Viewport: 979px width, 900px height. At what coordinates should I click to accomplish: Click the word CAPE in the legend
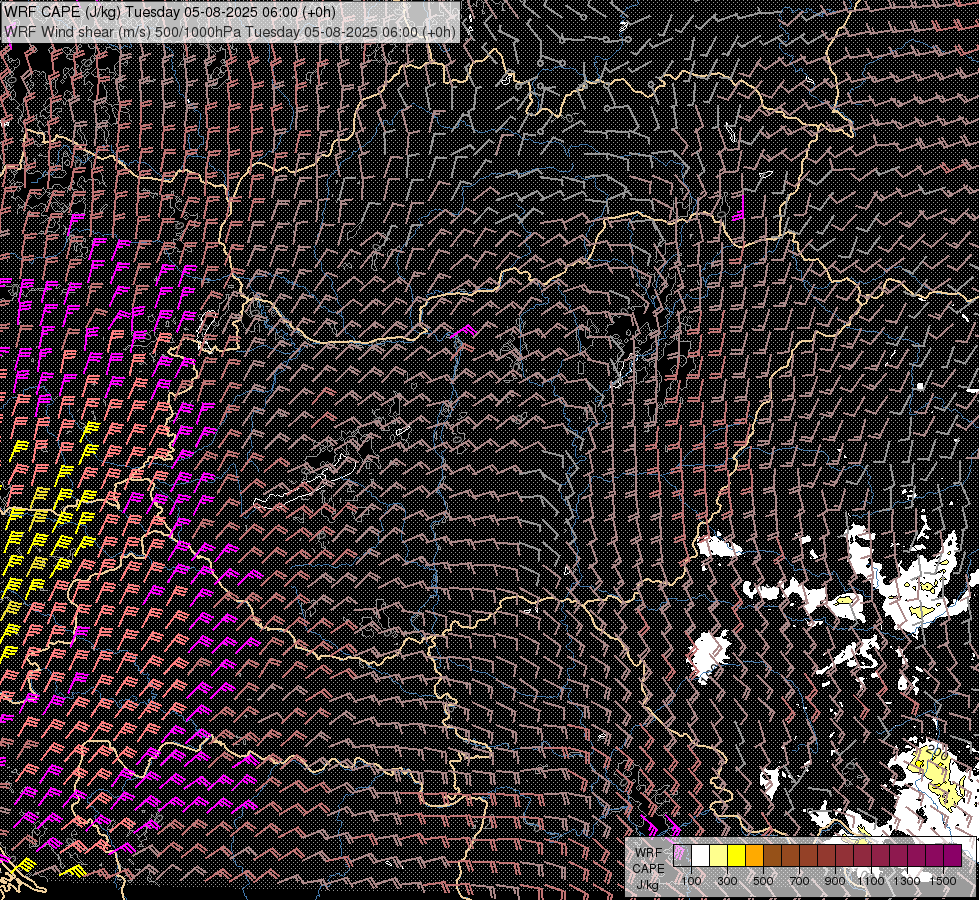point(648,869)
